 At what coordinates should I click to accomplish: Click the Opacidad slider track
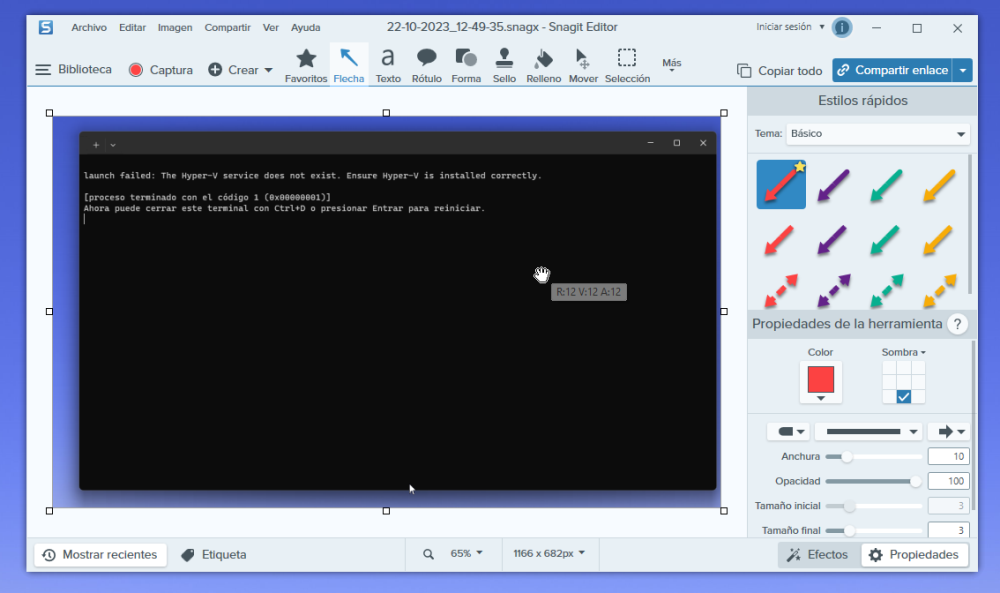coord(874,481)
